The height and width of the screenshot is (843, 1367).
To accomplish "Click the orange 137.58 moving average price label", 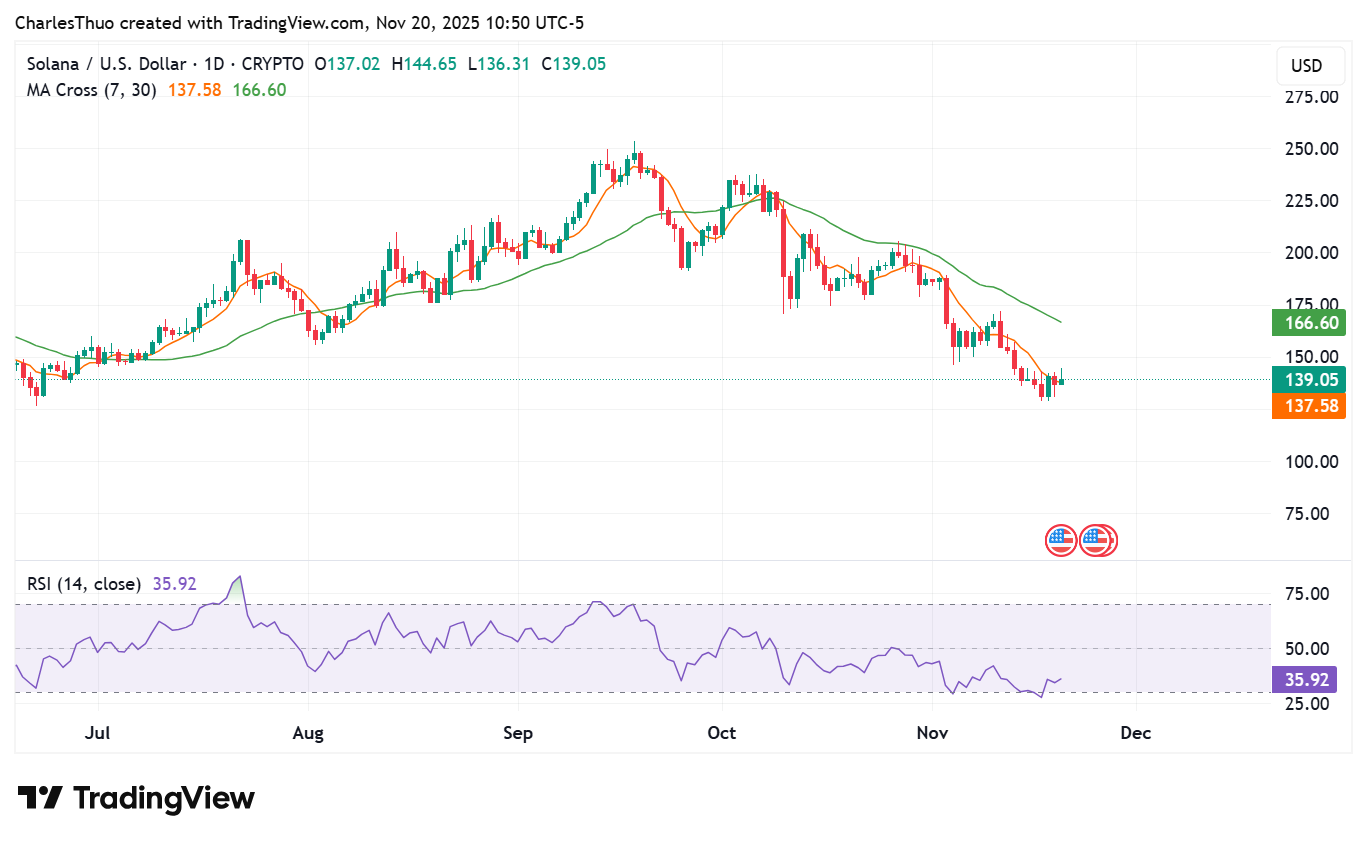I will pos(1308,406).
